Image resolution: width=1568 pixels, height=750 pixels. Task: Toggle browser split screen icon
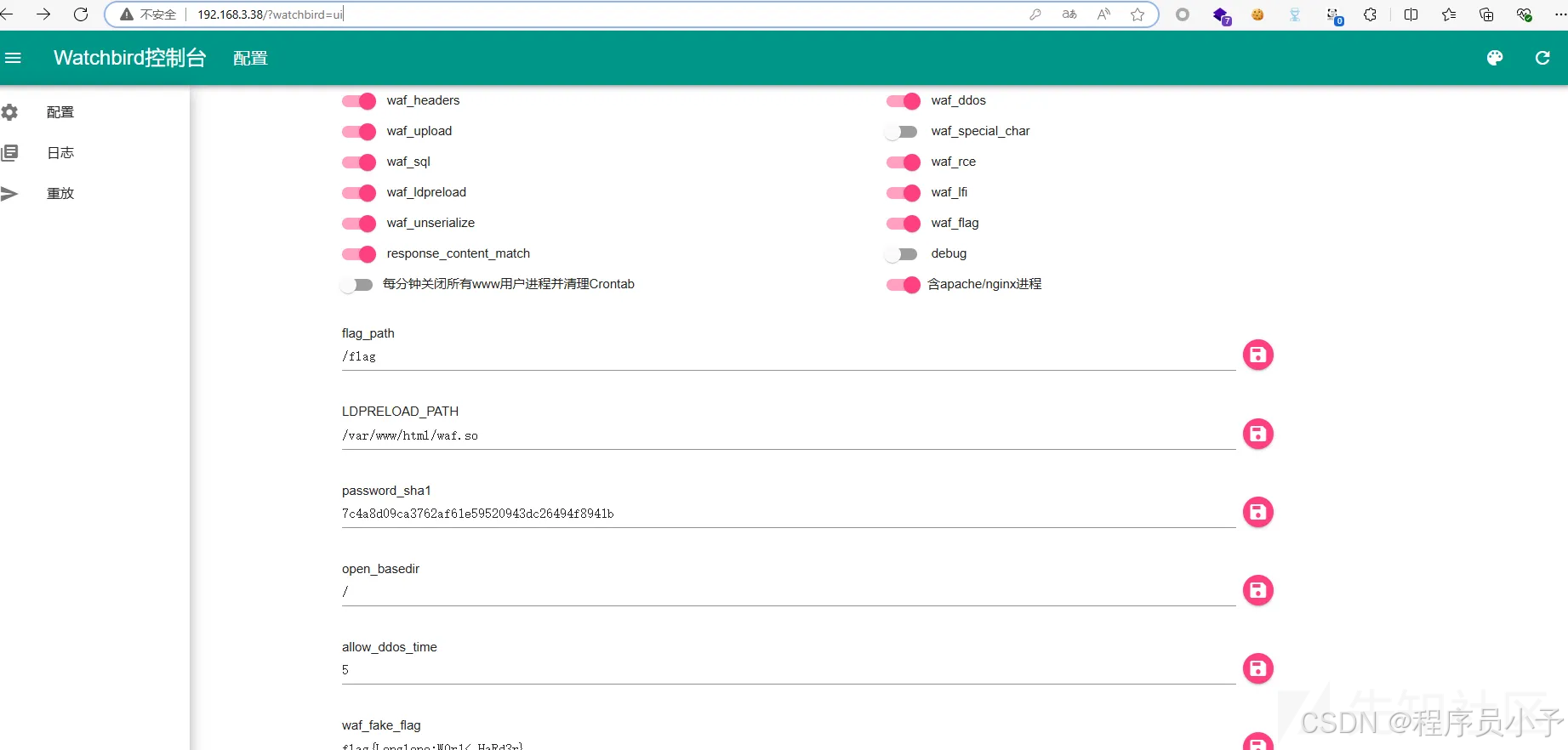click(x=1411, y=14)
